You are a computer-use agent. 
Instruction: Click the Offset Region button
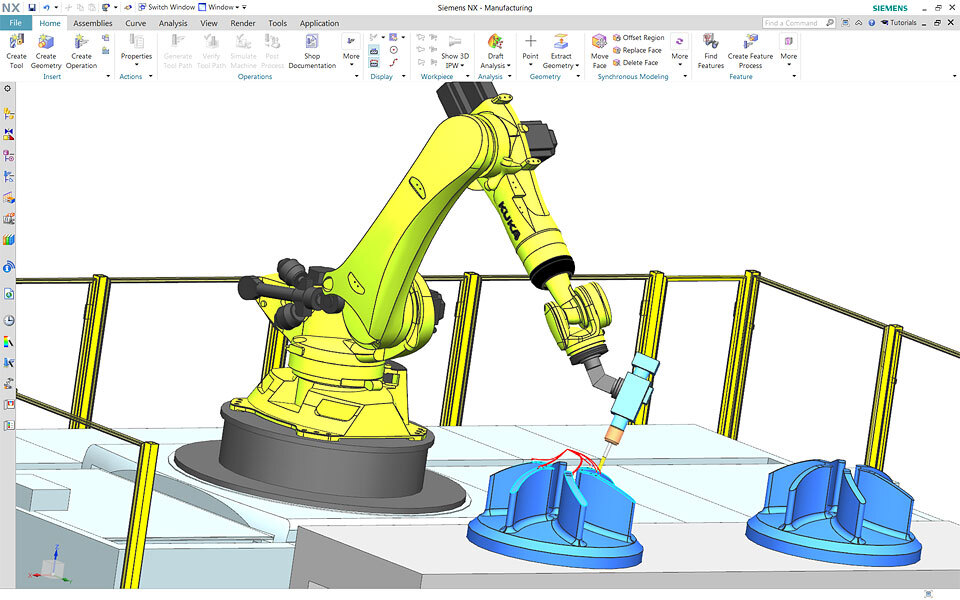coord(639,38)
